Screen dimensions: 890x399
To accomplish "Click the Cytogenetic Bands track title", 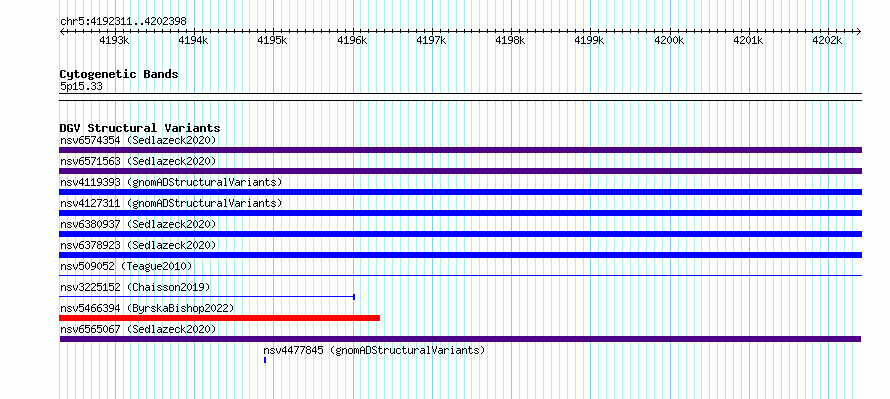I will pyautogui.click(x=119, y=74).
